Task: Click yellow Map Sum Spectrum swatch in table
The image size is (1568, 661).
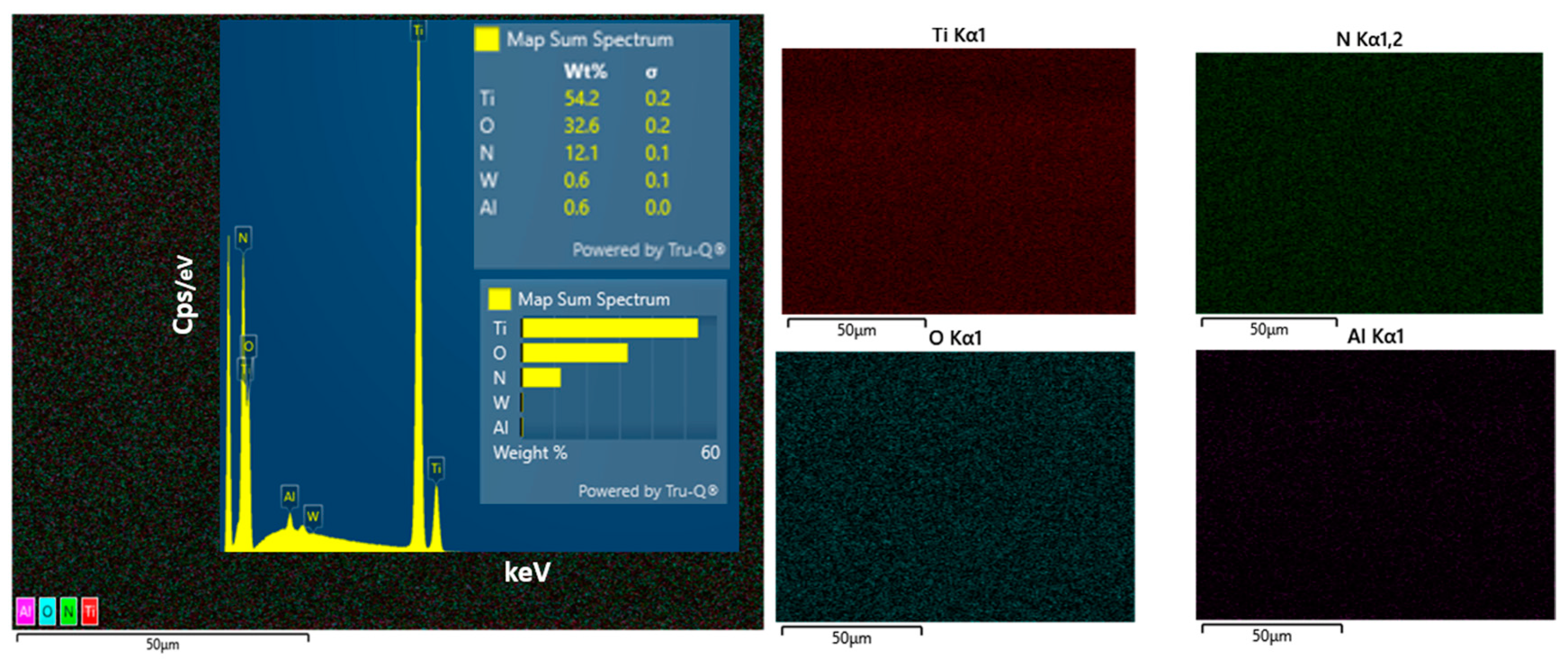Action: [x=487, y=39]
